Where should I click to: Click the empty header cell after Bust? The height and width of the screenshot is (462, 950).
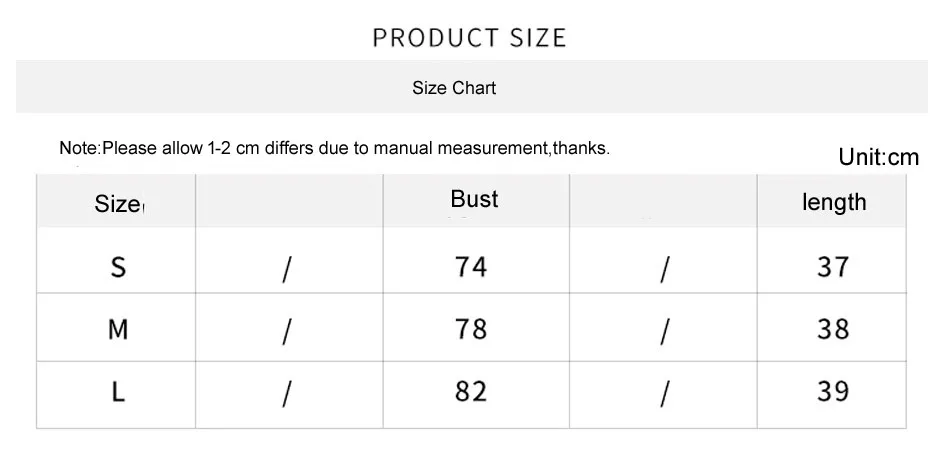663,201
